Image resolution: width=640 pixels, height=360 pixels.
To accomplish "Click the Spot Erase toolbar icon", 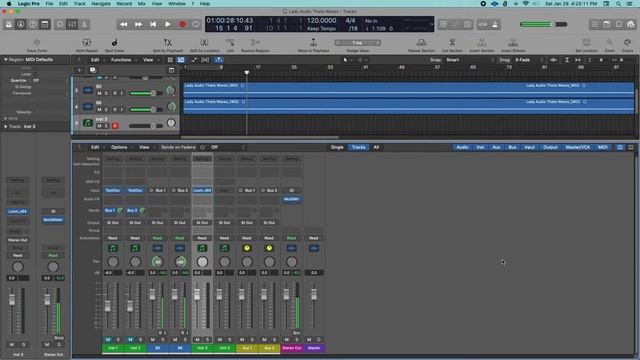I will click(115, 42).
